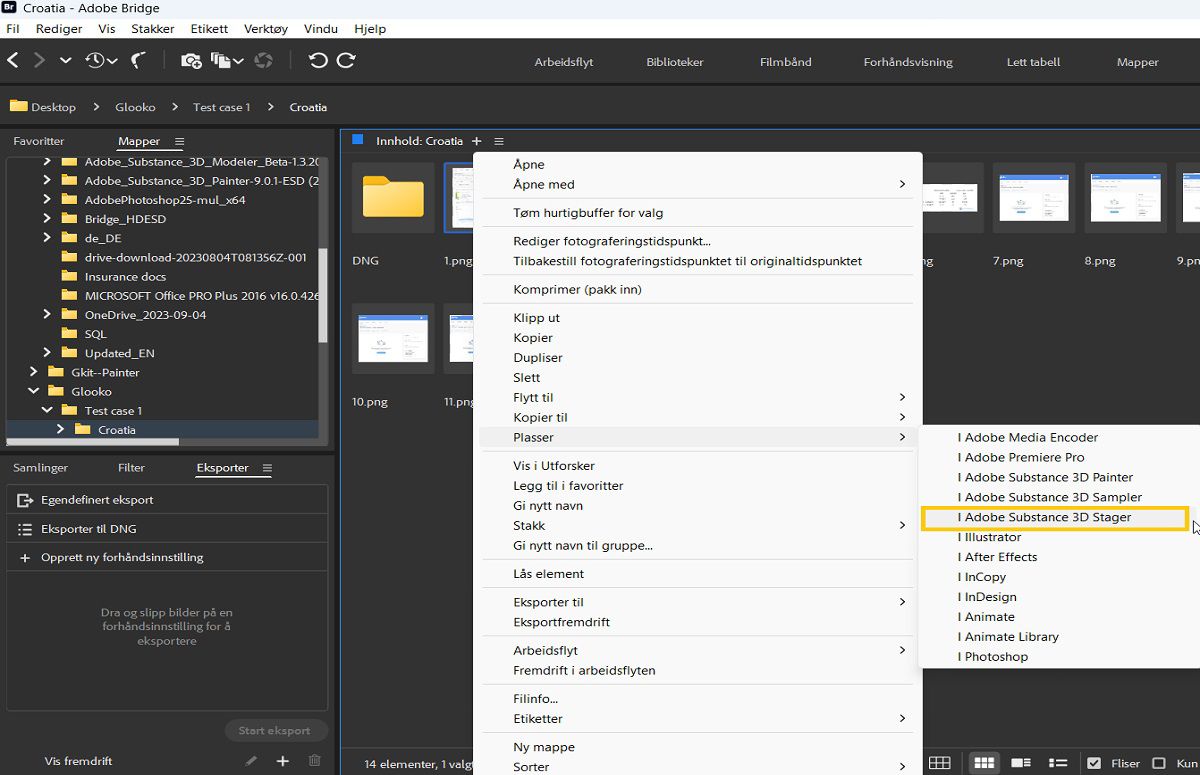Click the Desktop folder icon in path bar
This screenshot has height=775, width=1200.
pyautogui.click(x=18, y=106)
